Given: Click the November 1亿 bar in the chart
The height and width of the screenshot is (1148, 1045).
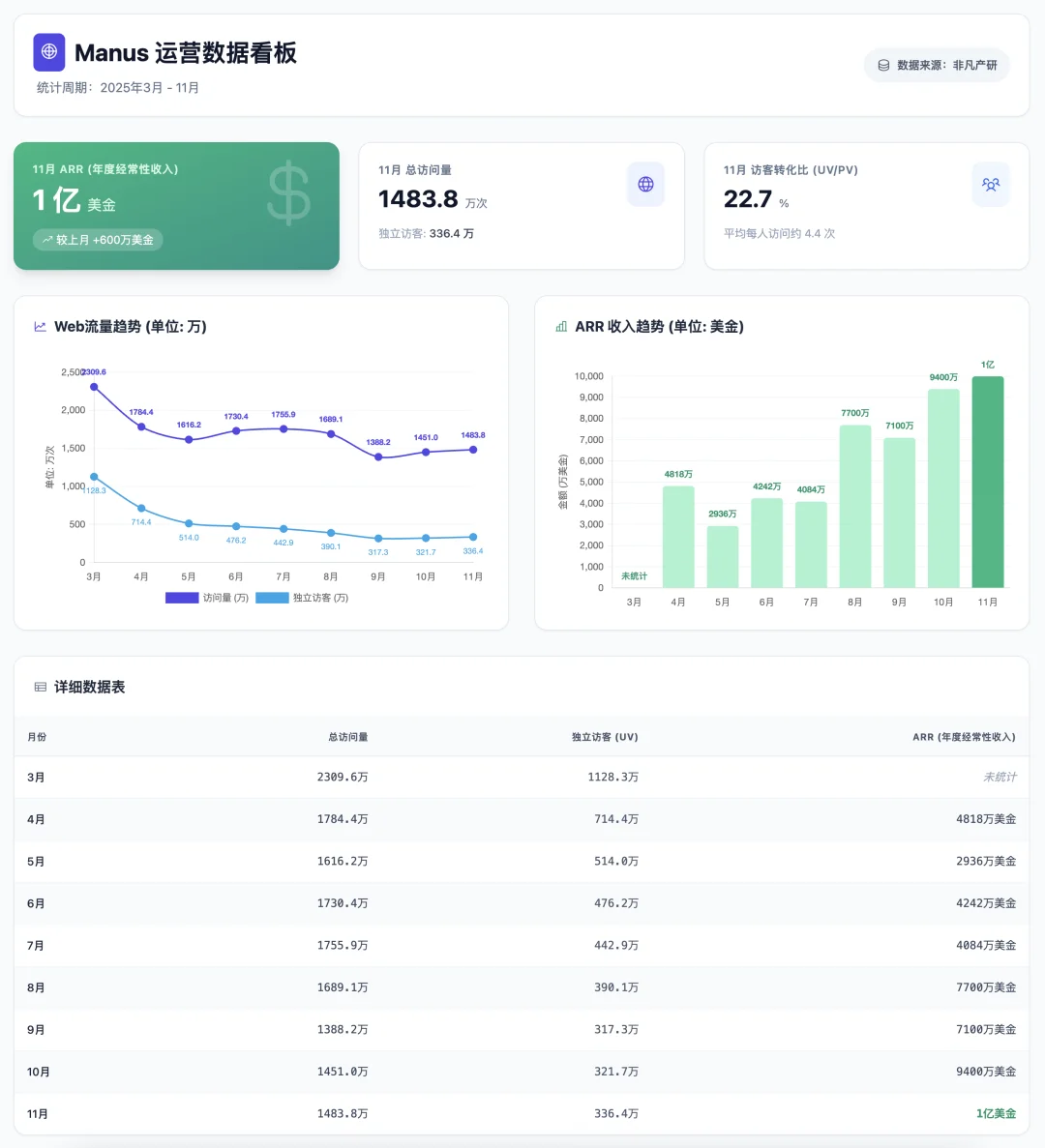Looking at the screenshot, I should tap(987, 482).
